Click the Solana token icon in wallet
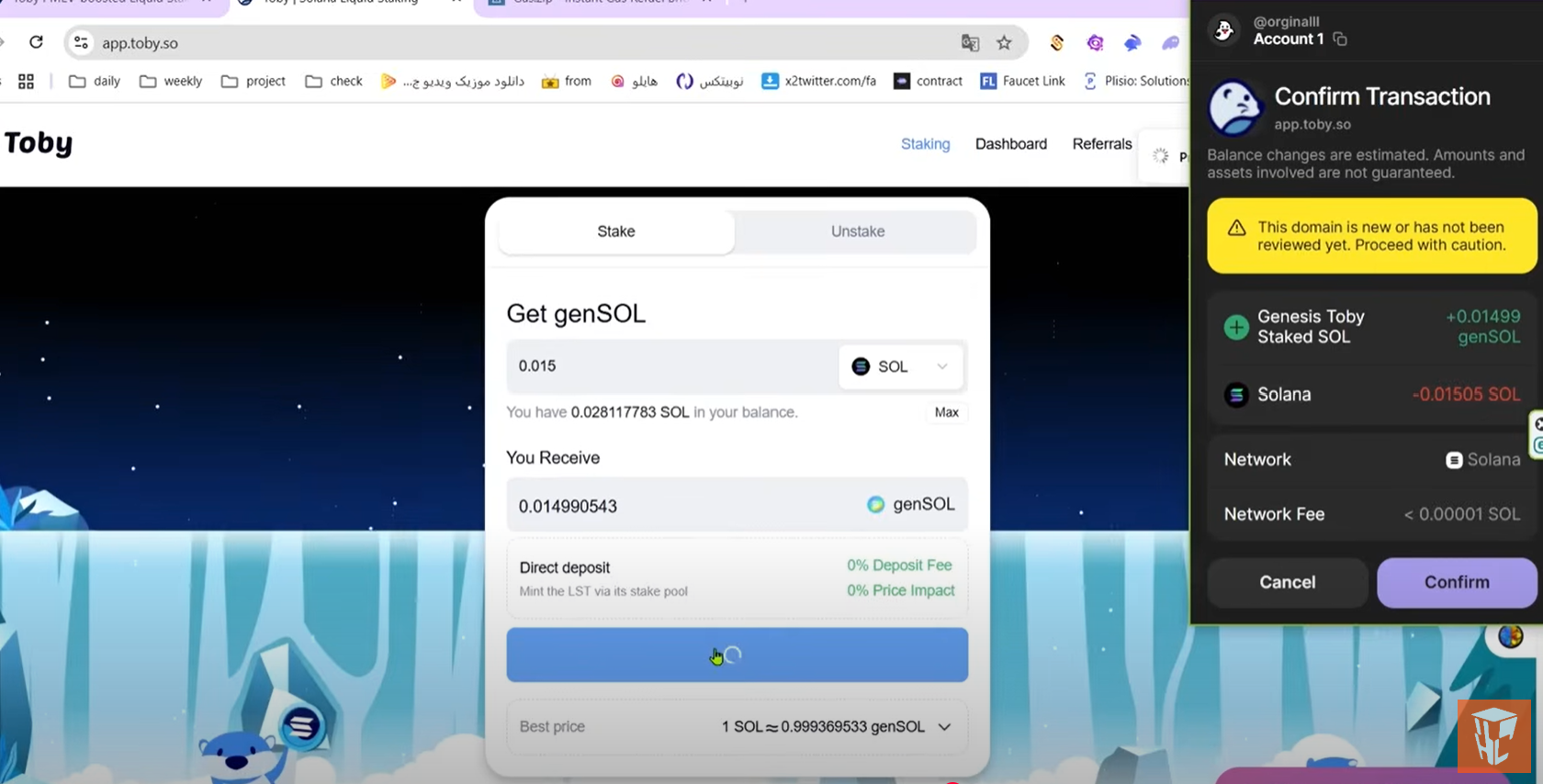1543x784 pixels. (x=1236, y=395)
